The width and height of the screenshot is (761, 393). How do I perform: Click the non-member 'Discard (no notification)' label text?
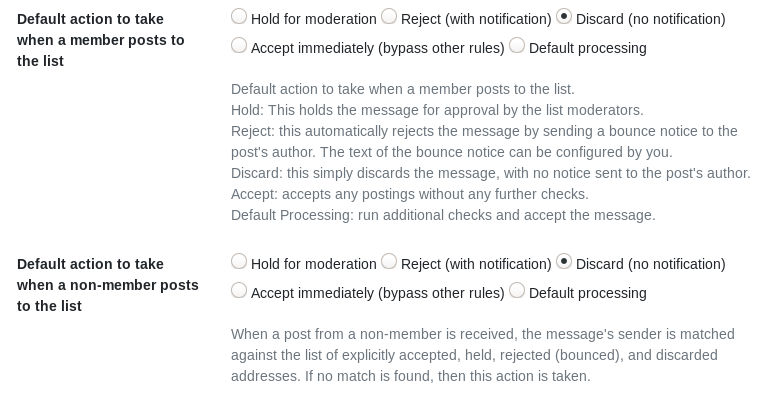[651, 264]
